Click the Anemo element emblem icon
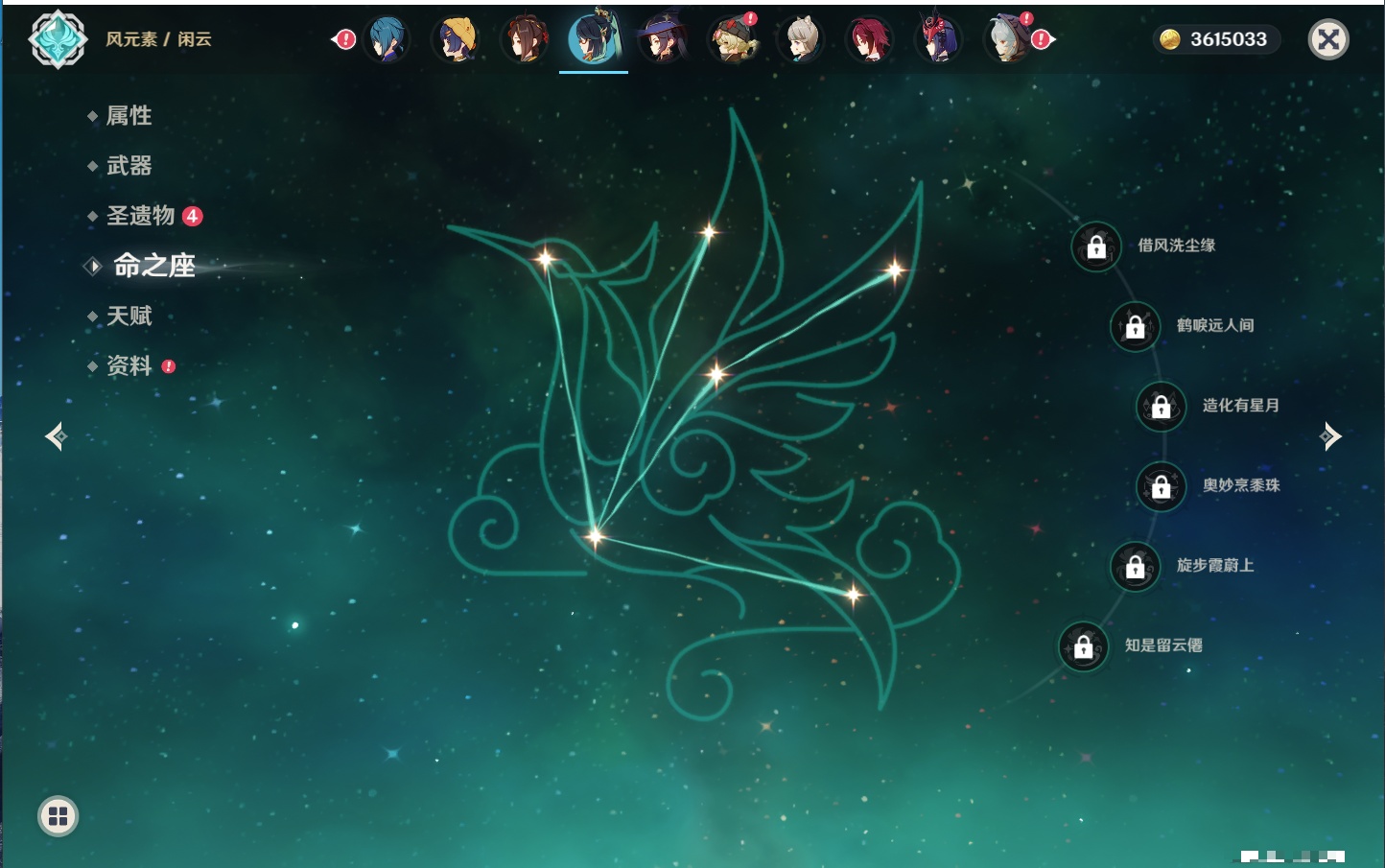Viewport: 1385px width, 868px height. 58,39
